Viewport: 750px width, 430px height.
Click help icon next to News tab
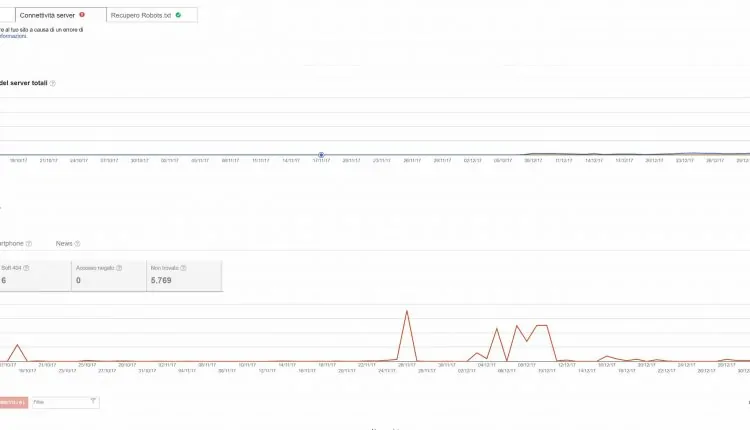coord(77,243)
